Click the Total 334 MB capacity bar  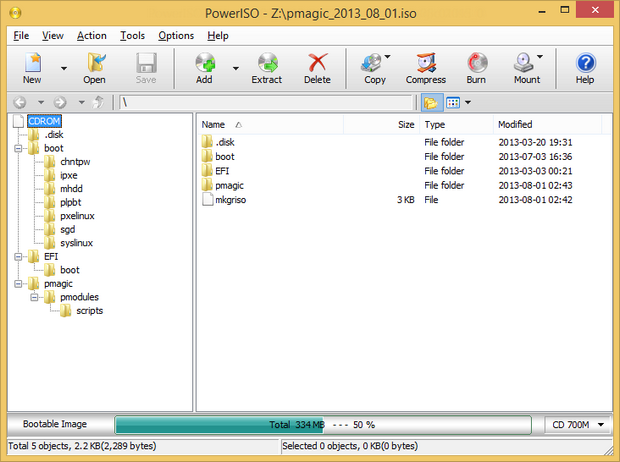click(x=323, y=425)
